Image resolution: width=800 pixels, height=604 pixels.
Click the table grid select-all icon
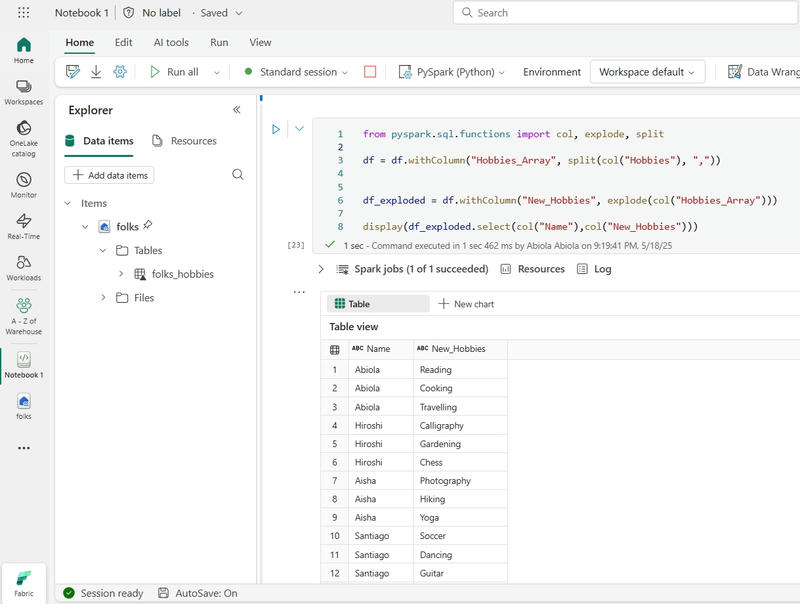335,349
